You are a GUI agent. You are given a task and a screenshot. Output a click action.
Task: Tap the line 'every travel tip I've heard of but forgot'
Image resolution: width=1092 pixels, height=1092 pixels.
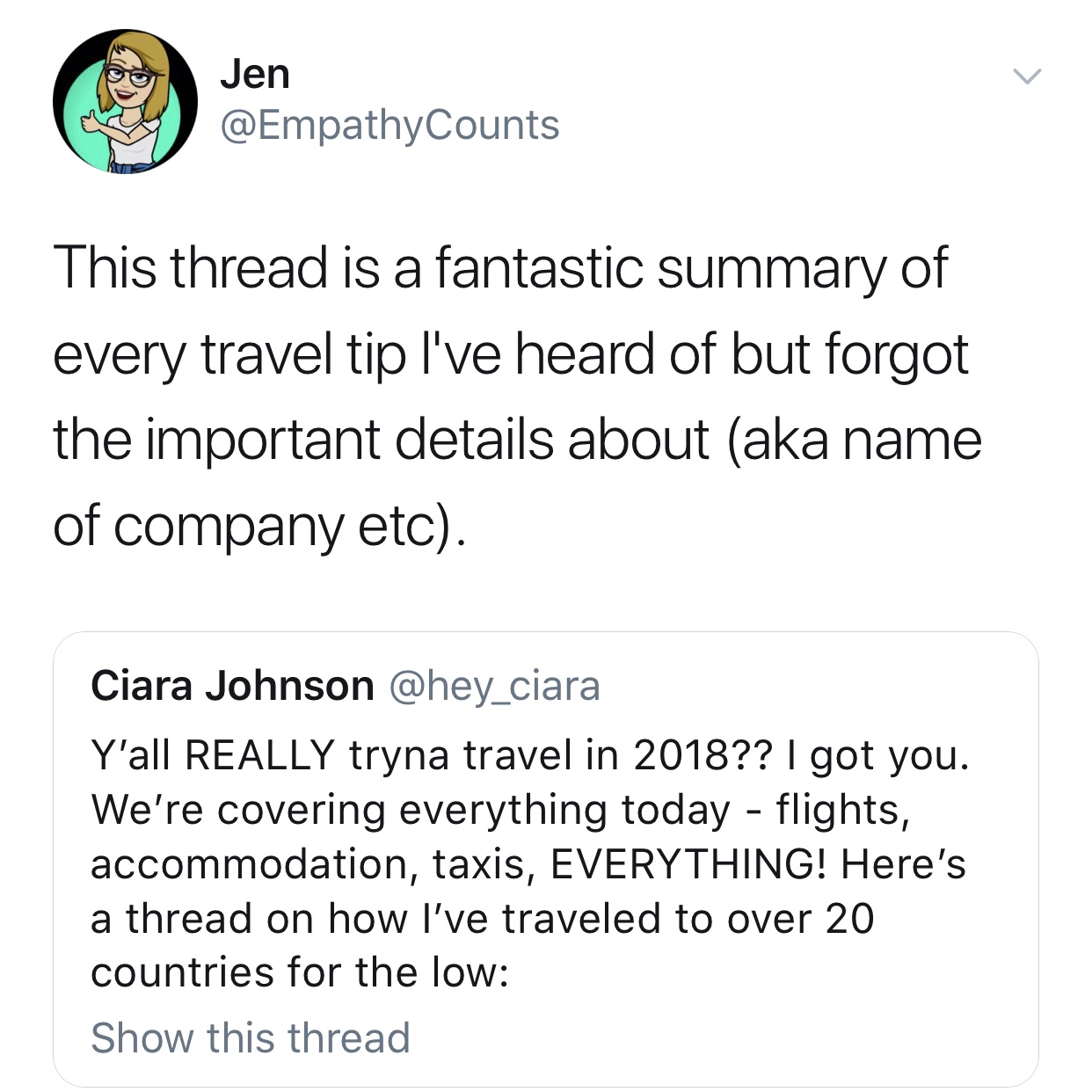click(x=511, y=353)
